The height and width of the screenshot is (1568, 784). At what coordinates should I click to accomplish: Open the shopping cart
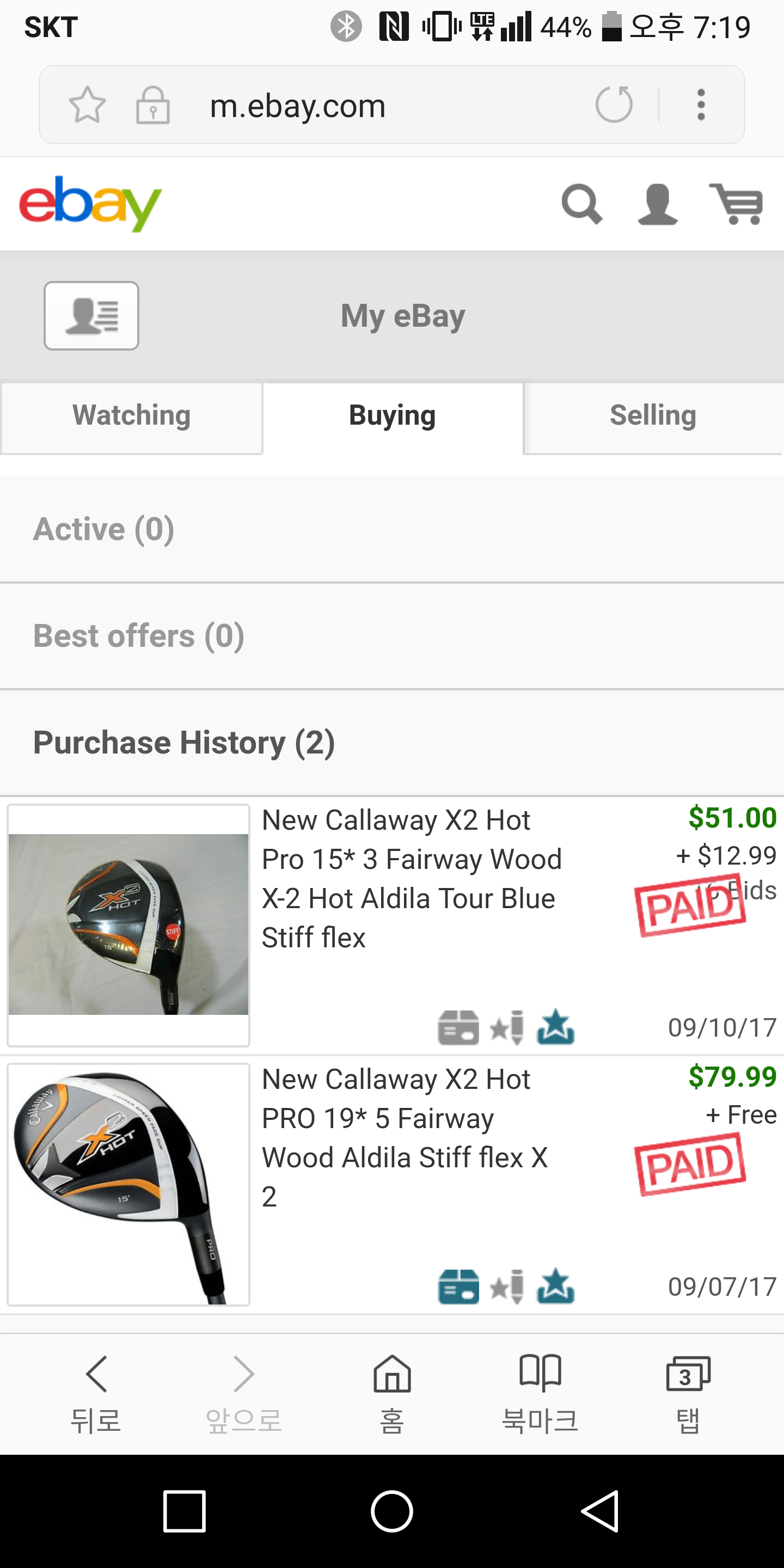(736, 204)
